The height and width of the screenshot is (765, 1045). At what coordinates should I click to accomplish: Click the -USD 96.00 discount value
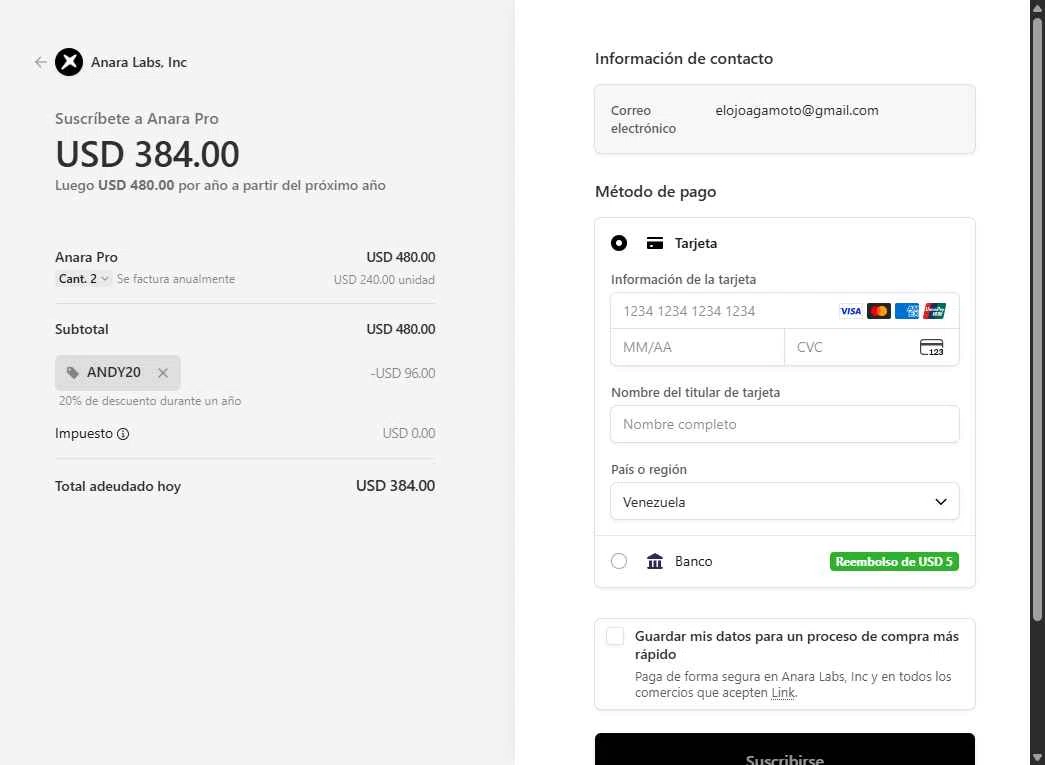[403, 373]
